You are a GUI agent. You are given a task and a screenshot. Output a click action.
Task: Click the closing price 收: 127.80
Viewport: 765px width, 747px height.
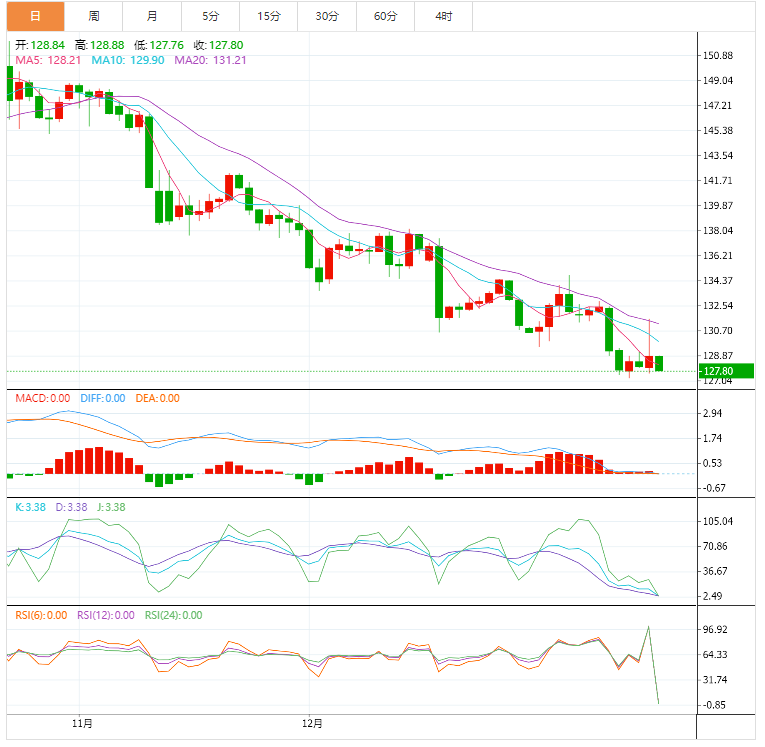[218, 45]
